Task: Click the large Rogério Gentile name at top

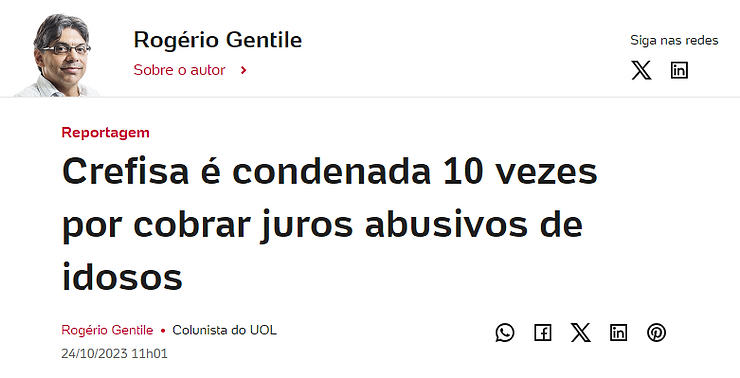Action: [x=218, y=40]
